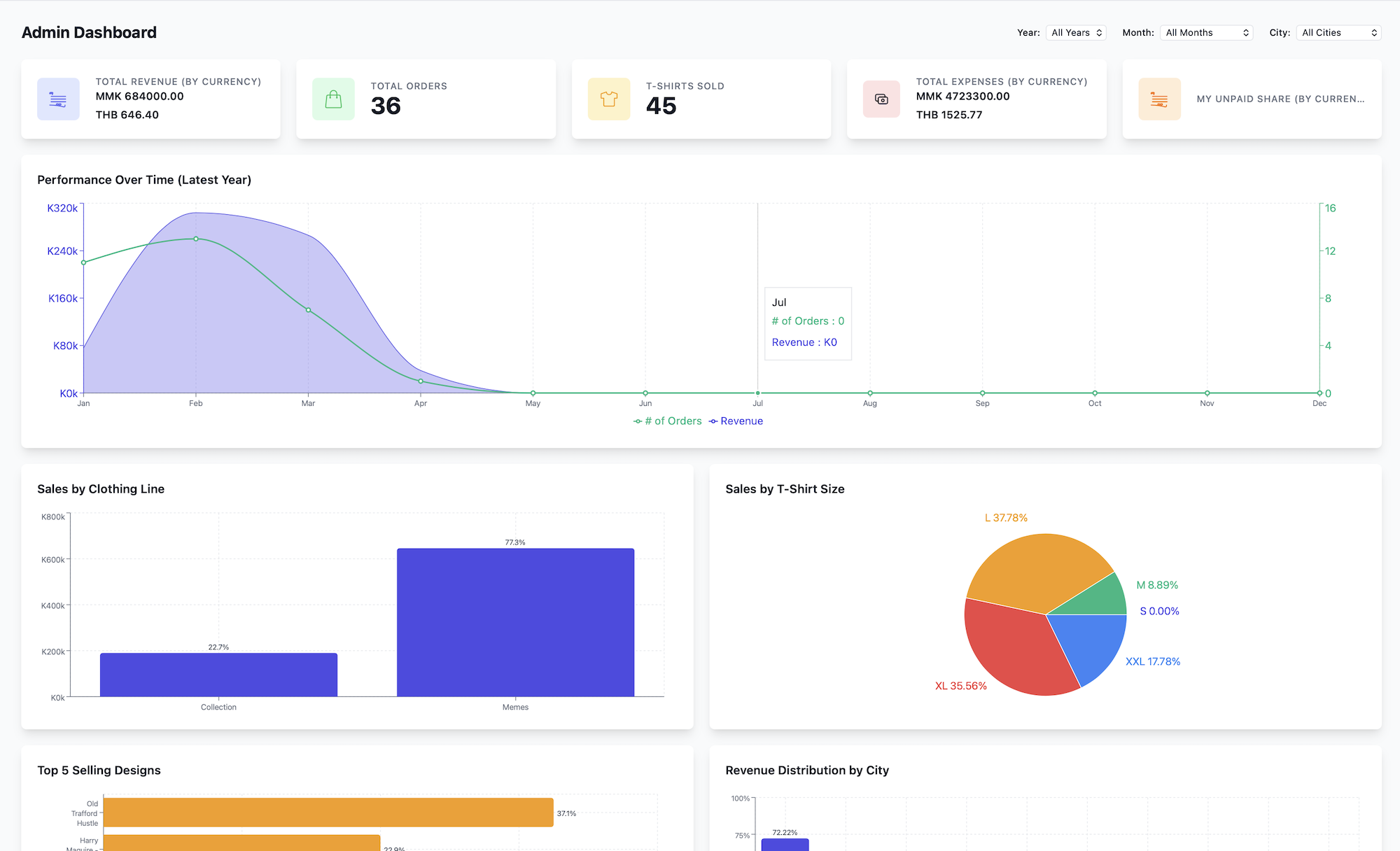This screenshot has height=851, width=1400.
Task: Click the Apr data point on orders line
Action: coord(421,381)
